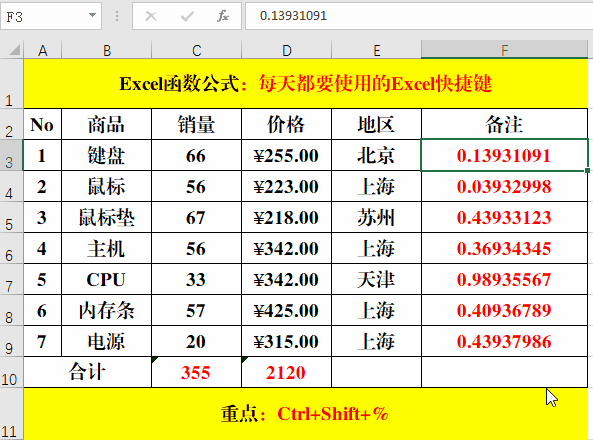This screenshot has width=593, height=440.
Task: Select remark cell 0.98935567
Action: (505, 279)
